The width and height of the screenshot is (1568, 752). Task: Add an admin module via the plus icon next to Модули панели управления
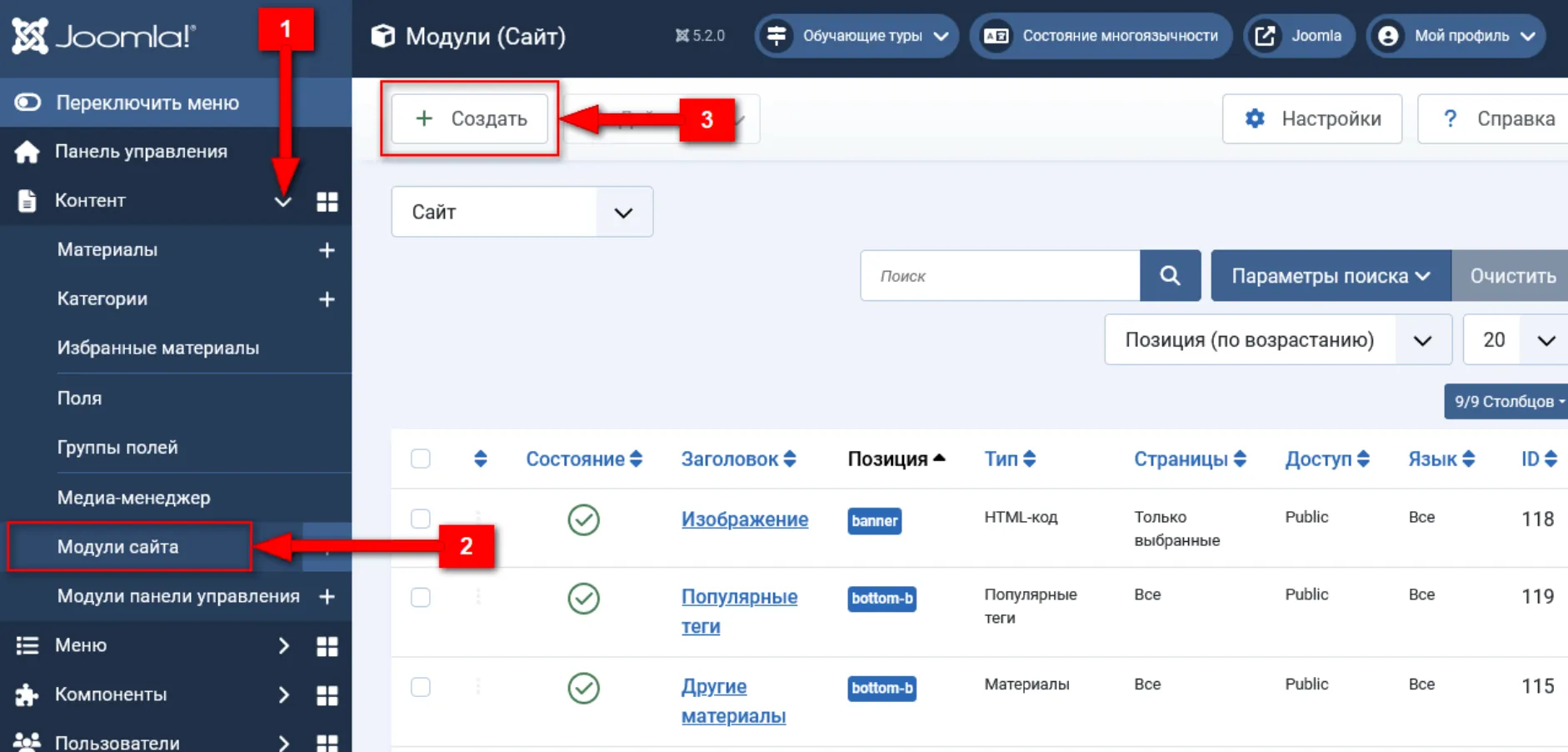[x=327, y=597]
